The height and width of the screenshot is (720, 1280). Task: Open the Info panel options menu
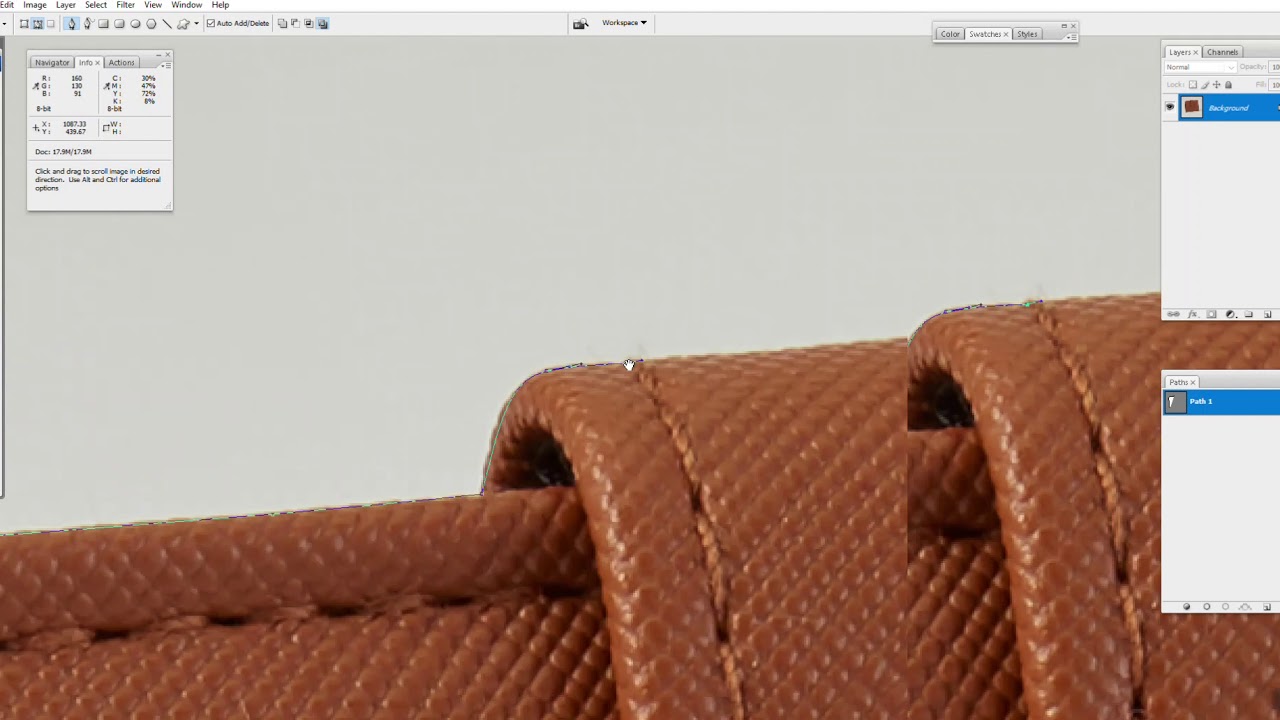click(x=165, y=64)
